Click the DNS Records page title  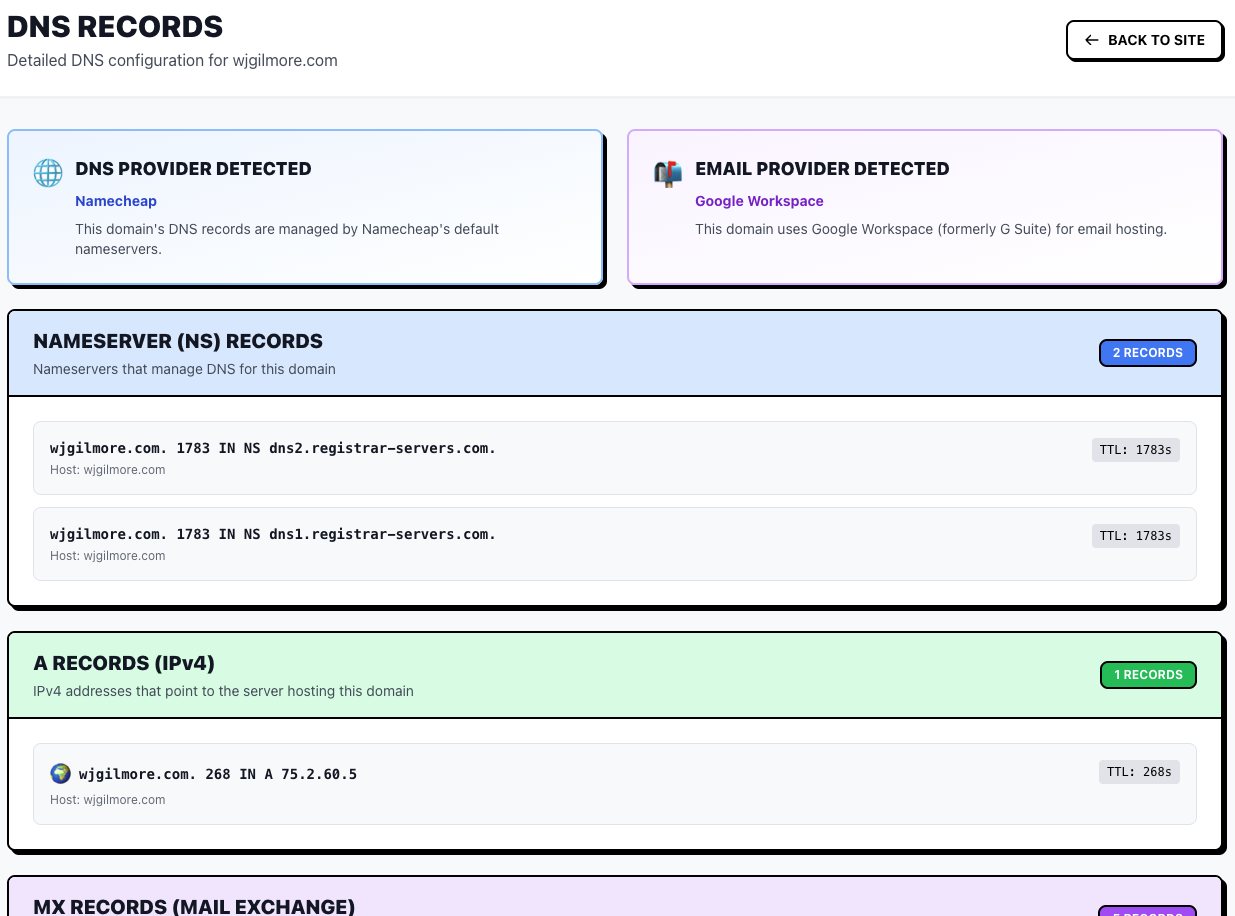pyautogui.click(x=115, y=26)
